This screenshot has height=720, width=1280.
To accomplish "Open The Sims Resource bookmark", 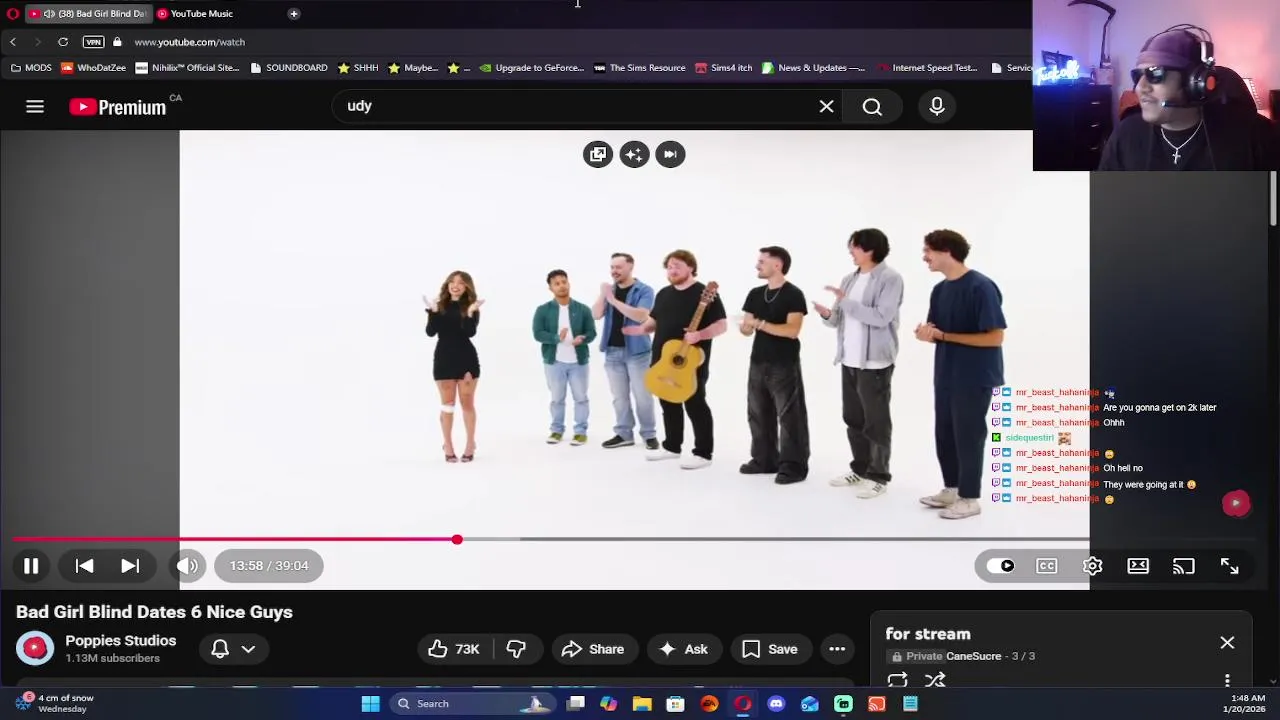I will 640,68.
